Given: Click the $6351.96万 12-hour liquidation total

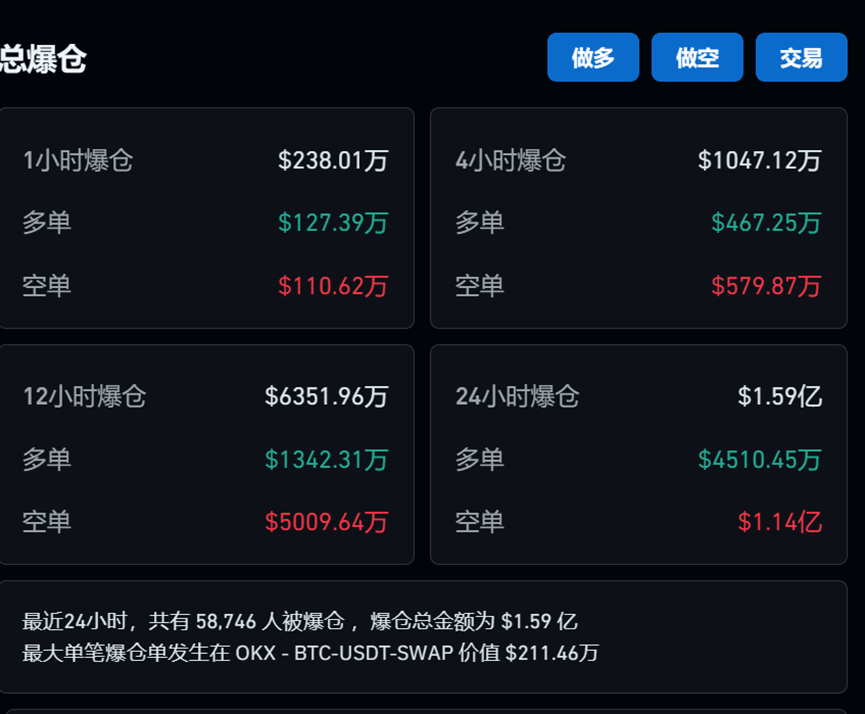Looking at the screenshot, I should pyautogui.click(x=326, y=397).
